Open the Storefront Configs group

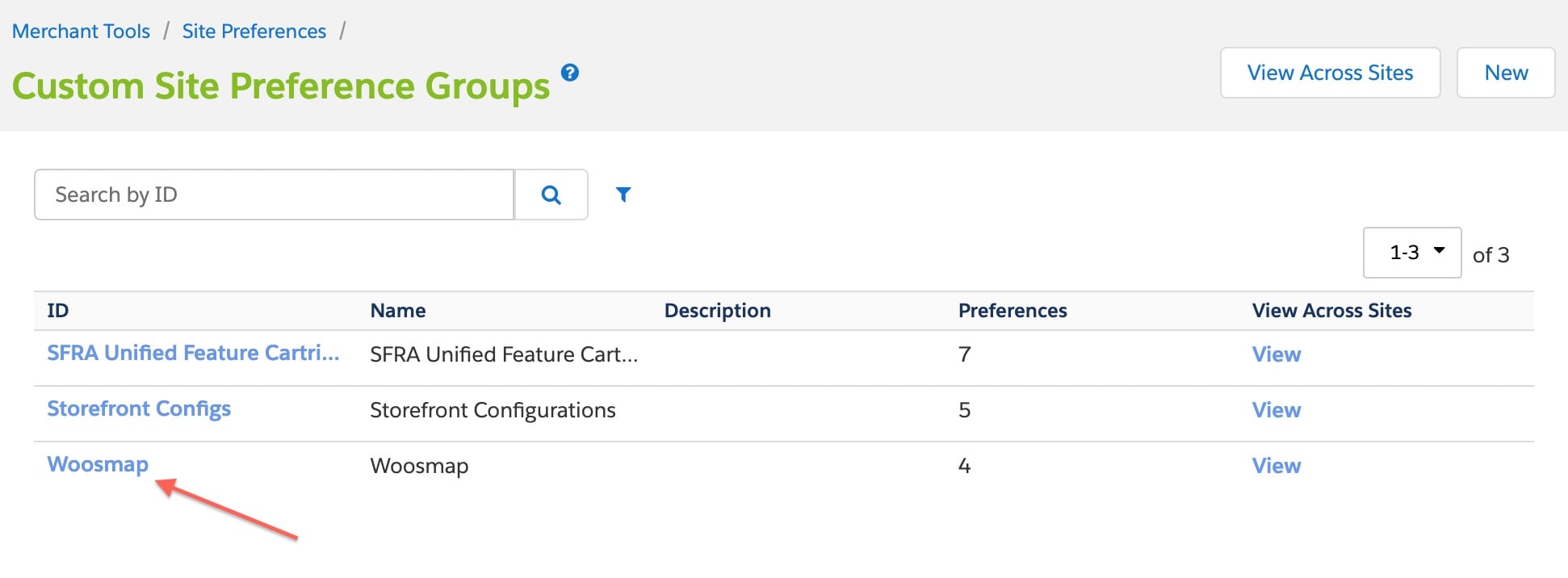click(x=139, y=408)
